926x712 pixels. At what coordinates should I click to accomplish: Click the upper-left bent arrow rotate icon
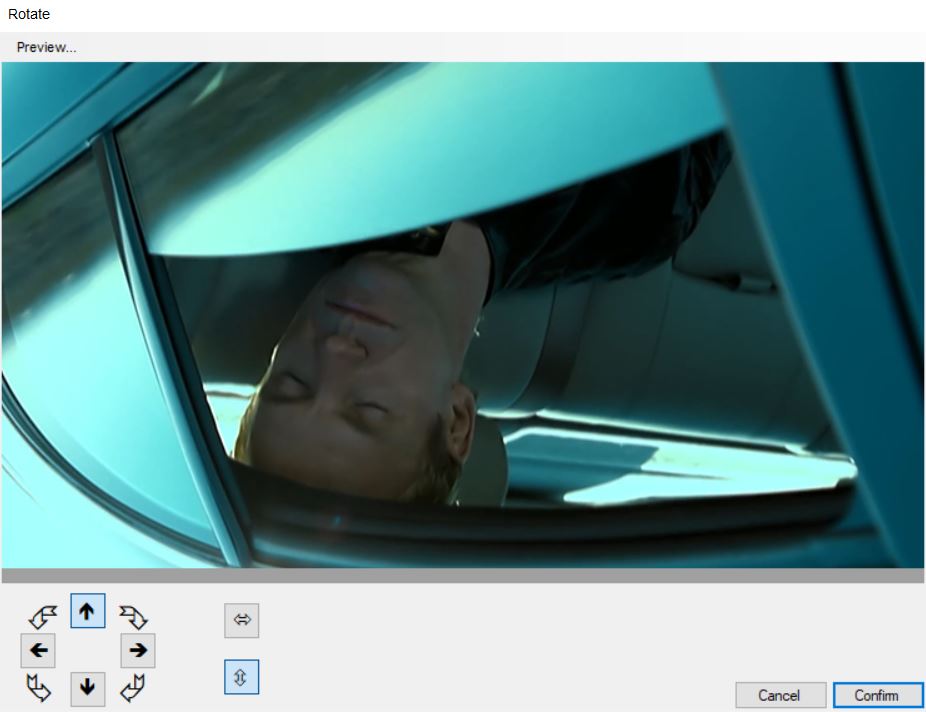[43, 617]
